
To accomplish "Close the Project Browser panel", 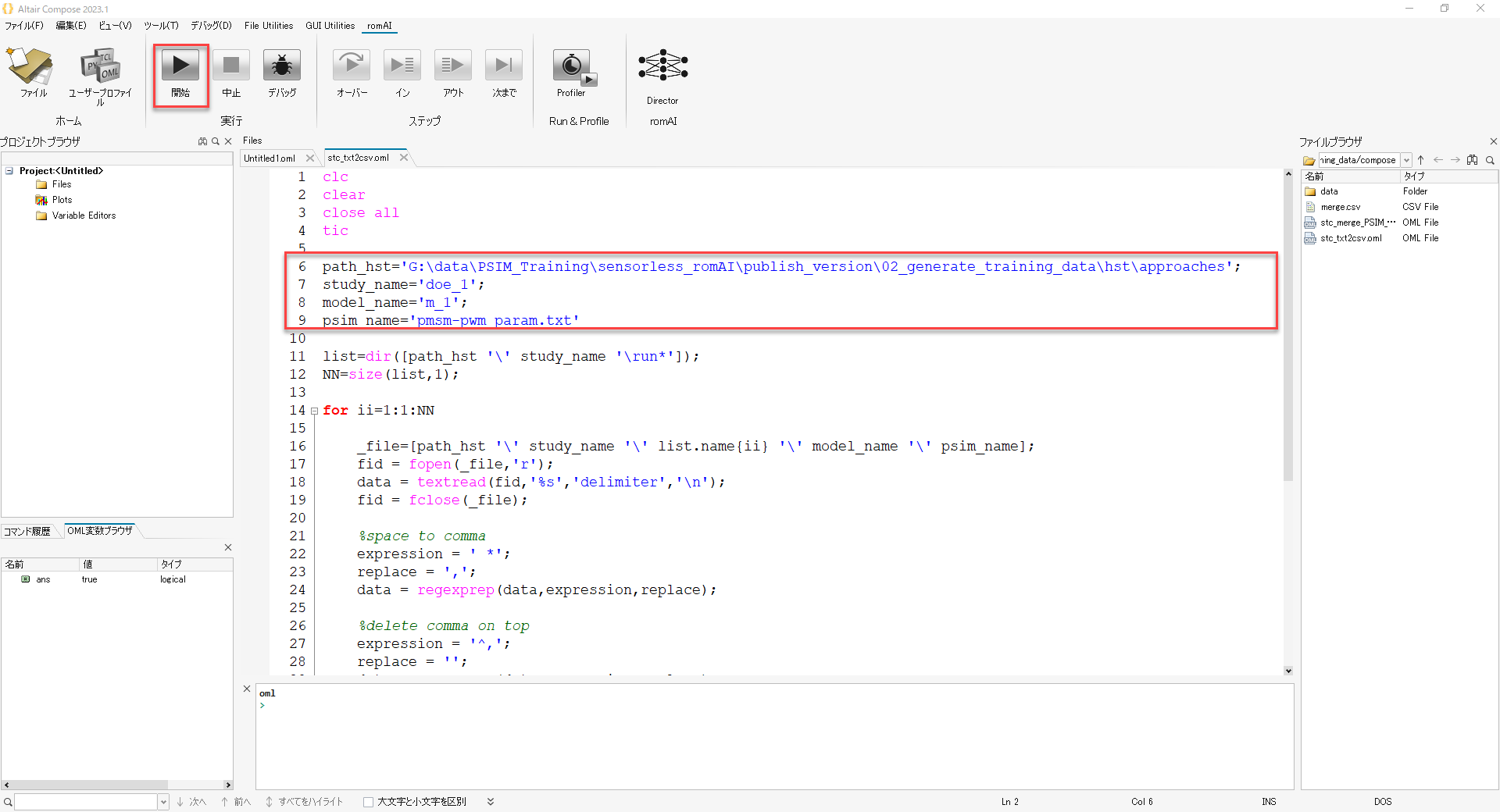I will (x=228, y=141).
